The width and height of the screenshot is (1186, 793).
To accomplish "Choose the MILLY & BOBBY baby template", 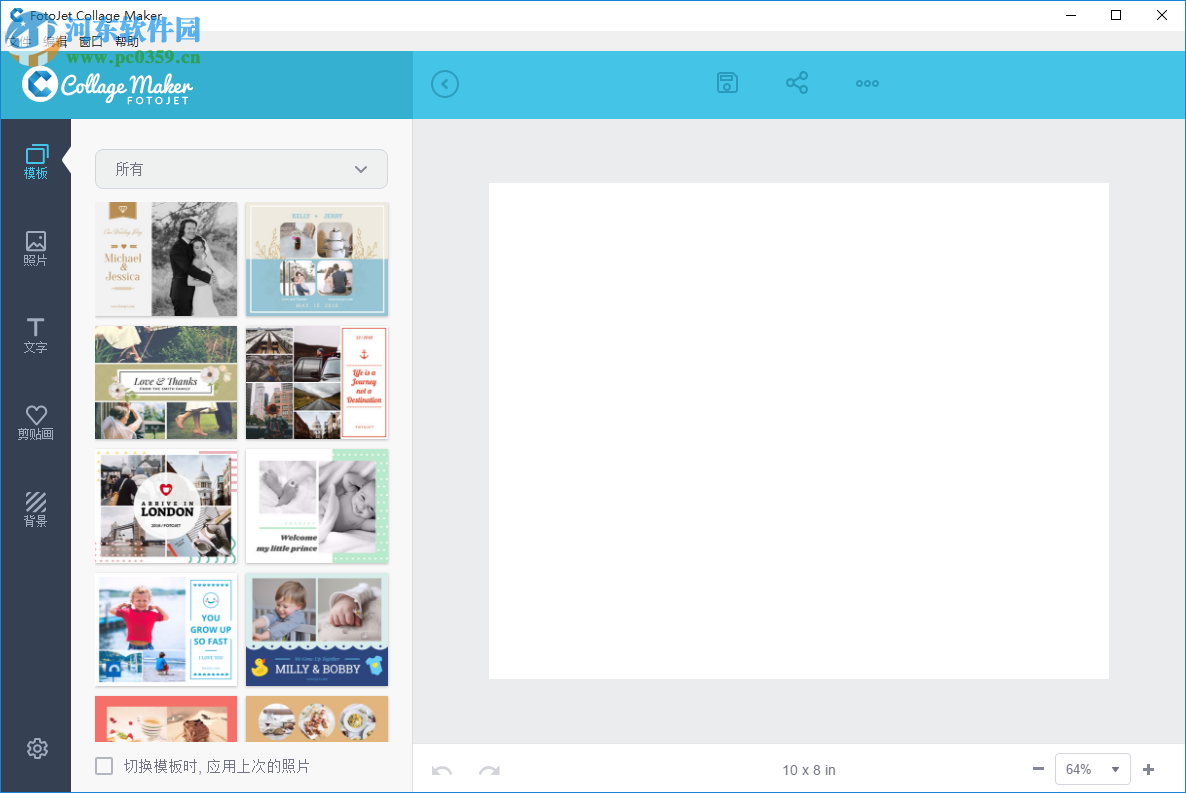I will tap(316, 630).
